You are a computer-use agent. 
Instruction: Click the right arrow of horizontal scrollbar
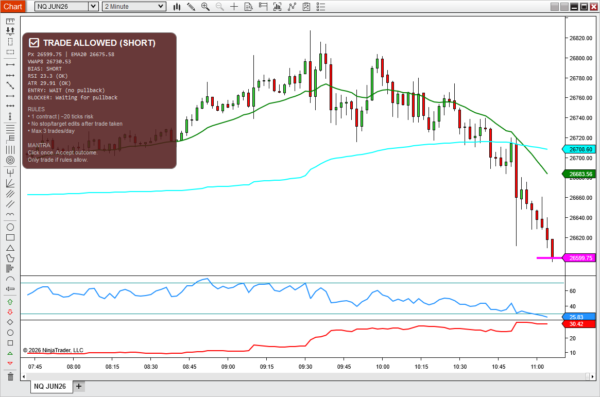(x=592, y=377)
